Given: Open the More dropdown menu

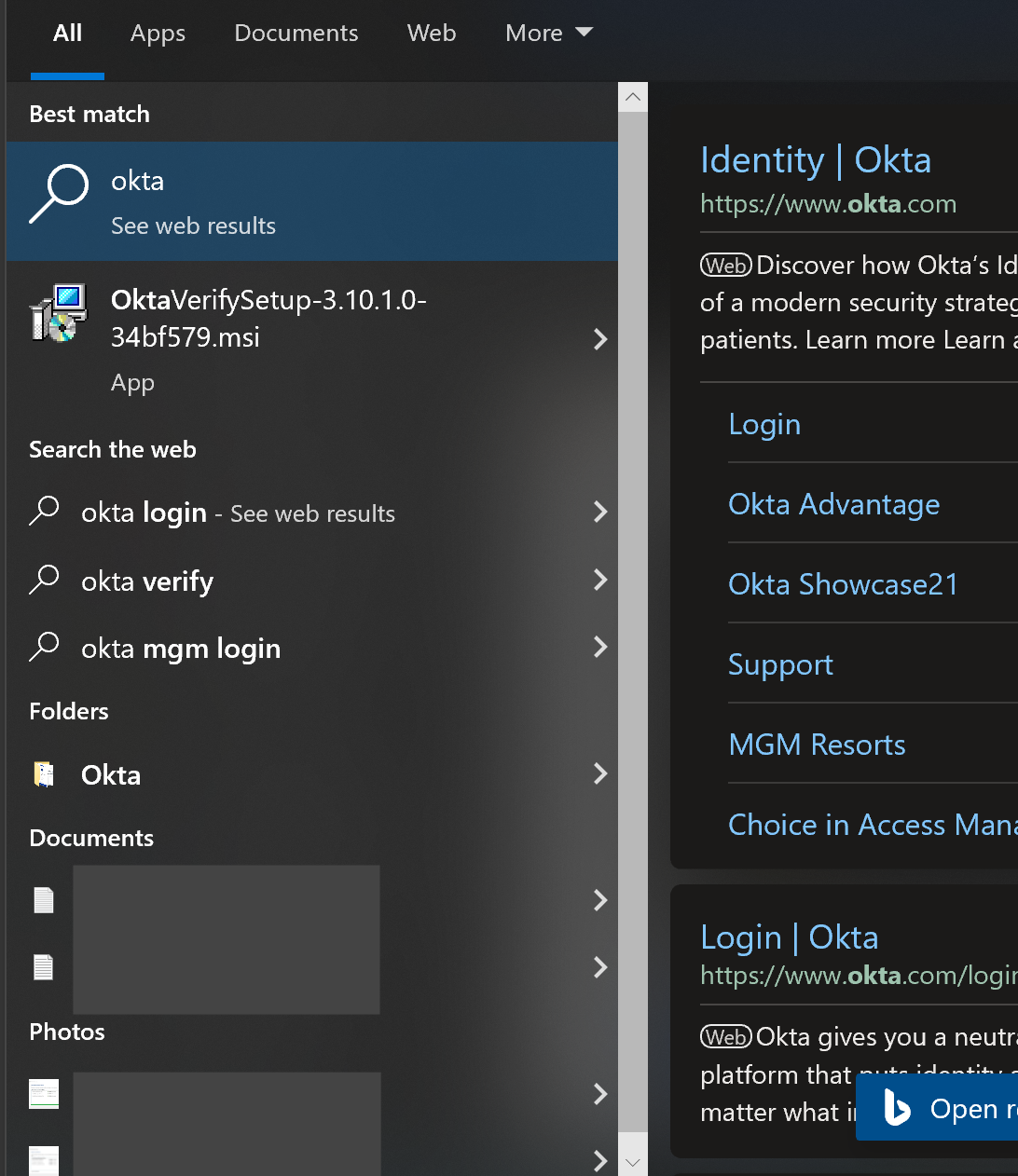Looking at the screenshot, I should [x=549, y=34].
